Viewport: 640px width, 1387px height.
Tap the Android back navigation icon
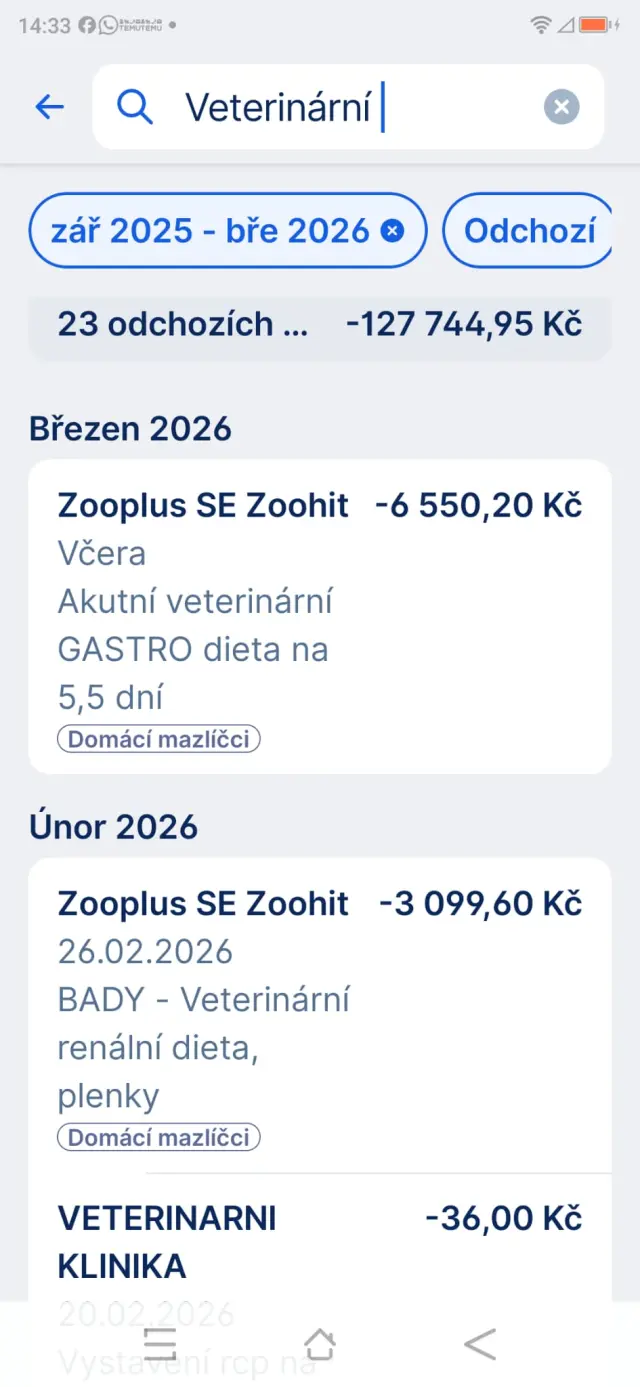(481, 1344)
